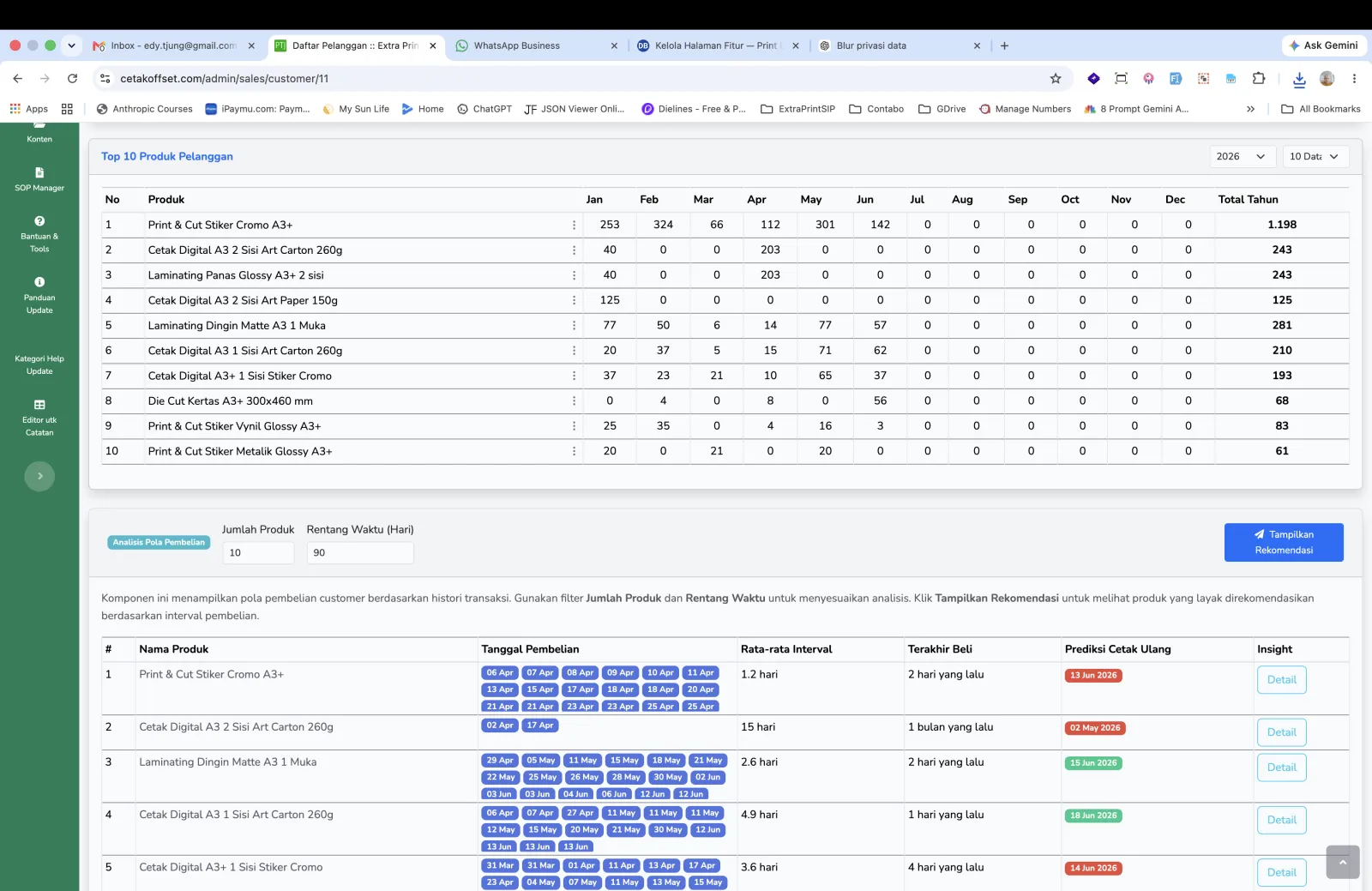Open the Apps shortcut in bookmarks bar
Screen dimensions: 1372x891
click(x=29, y=109)
